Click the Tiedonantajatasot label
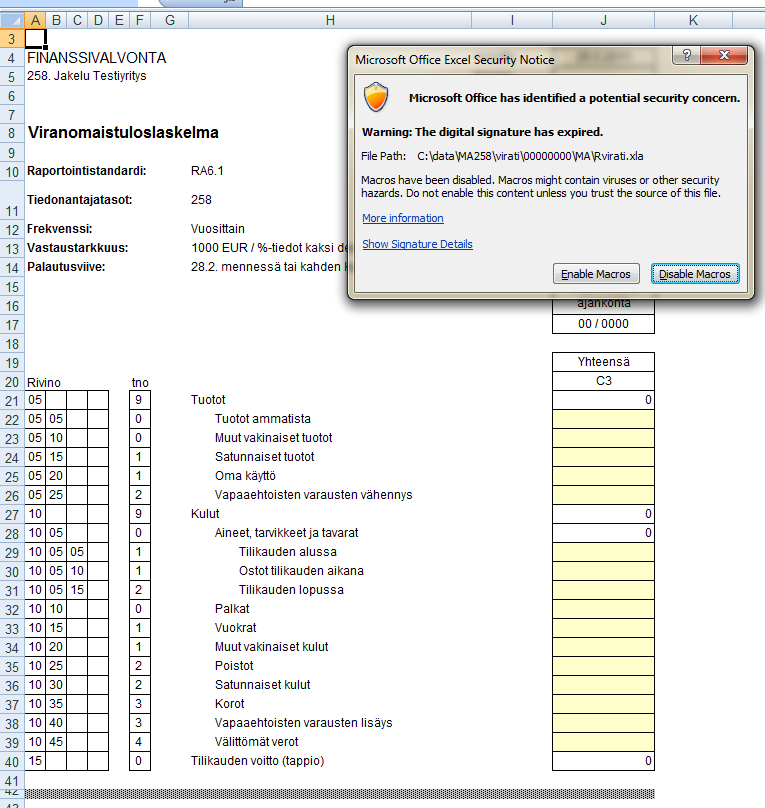Screen dimensions: 765x808 [x=80, y=199]
